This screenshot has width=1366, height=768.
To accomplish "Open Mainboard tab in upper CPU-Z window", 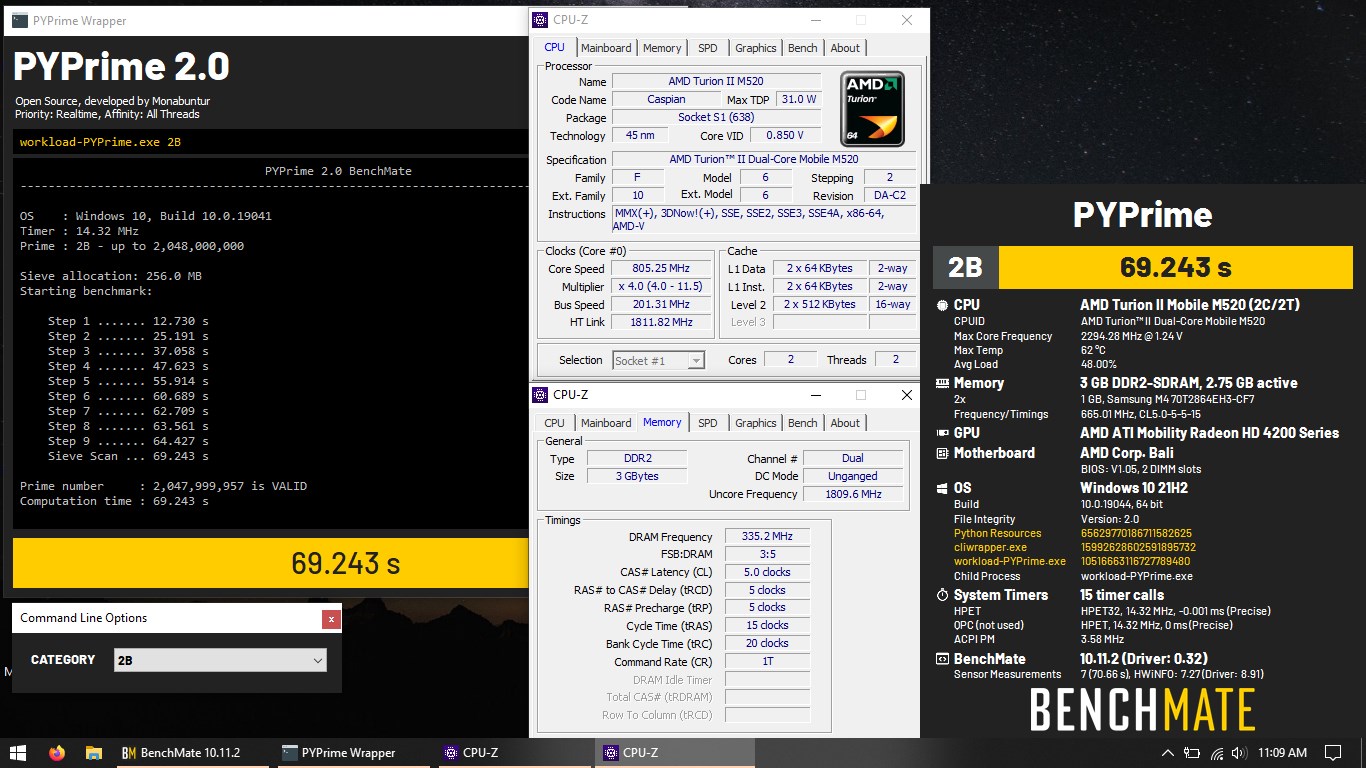I will (606, 48).
